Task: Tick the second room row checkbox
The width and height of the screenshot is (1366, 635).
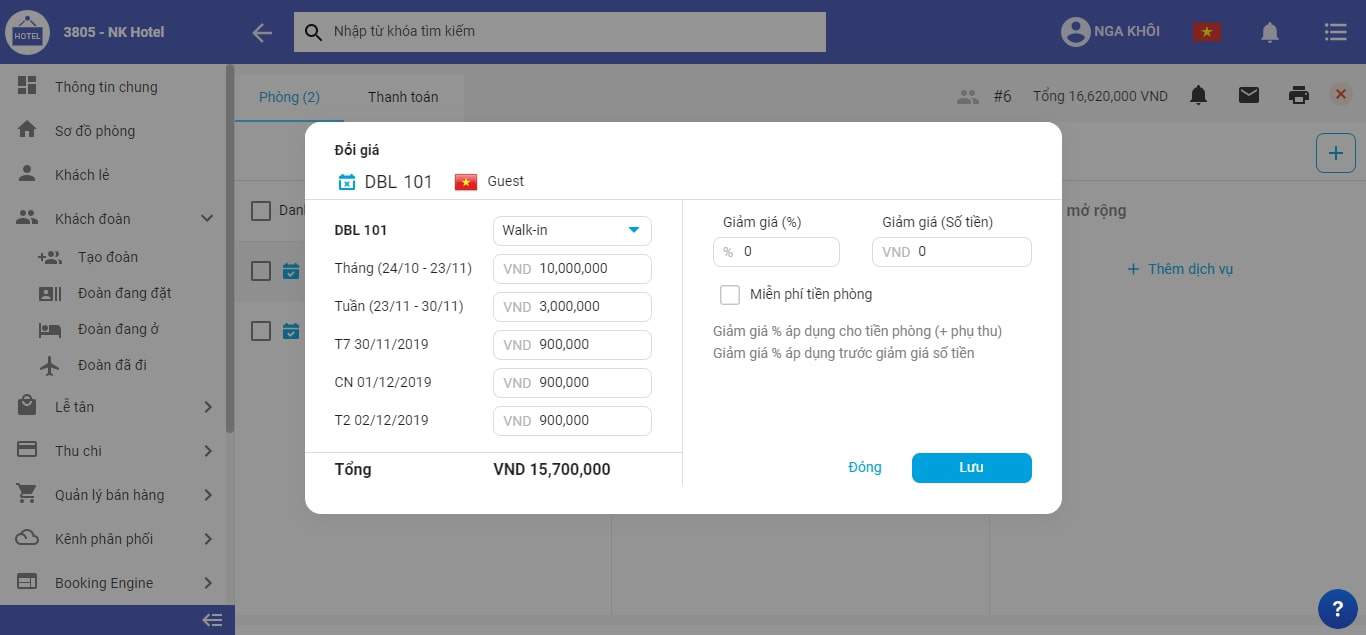Action: click(x=261, y=331)
